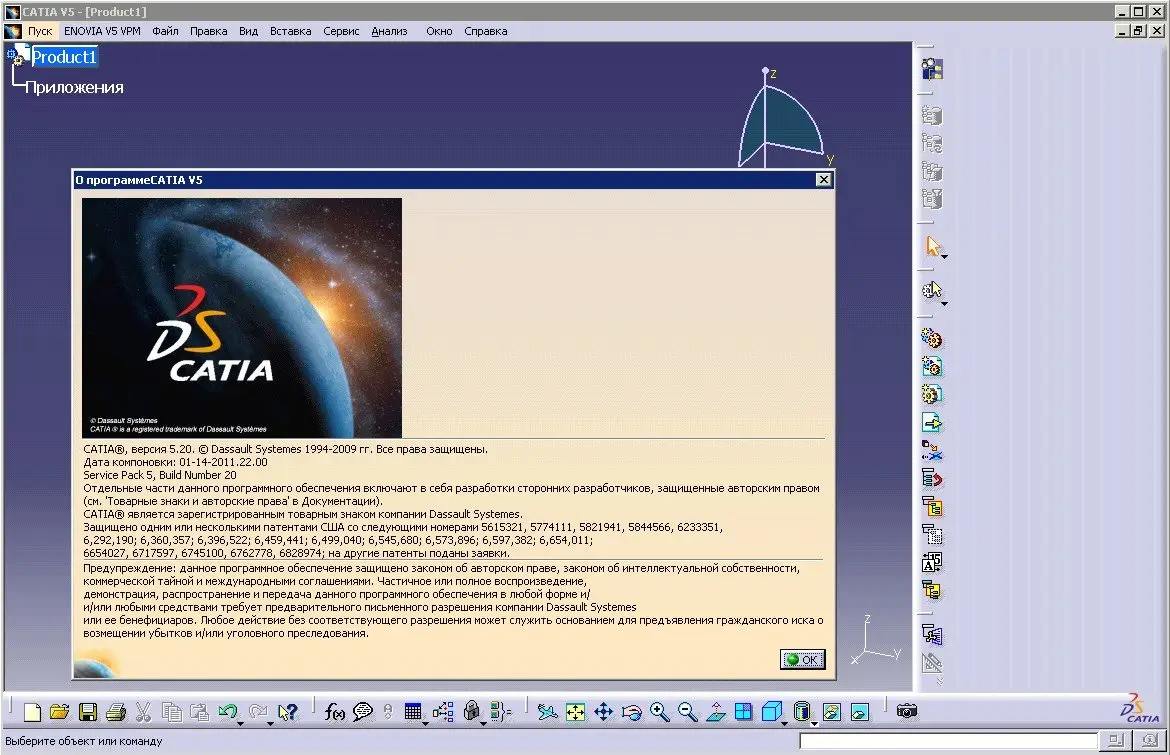The image size is (1170, 755).
Task: Open the Сервис menu
Action: [x=341, y=31]
